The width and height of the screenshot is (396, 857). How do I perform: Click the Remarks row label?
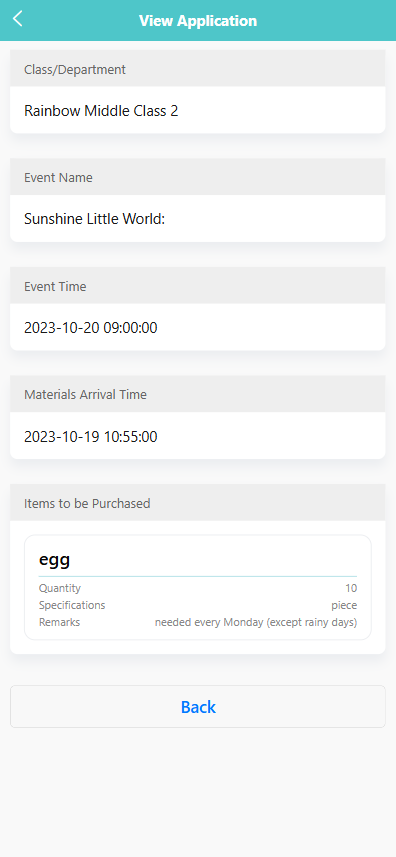point(59,622)
